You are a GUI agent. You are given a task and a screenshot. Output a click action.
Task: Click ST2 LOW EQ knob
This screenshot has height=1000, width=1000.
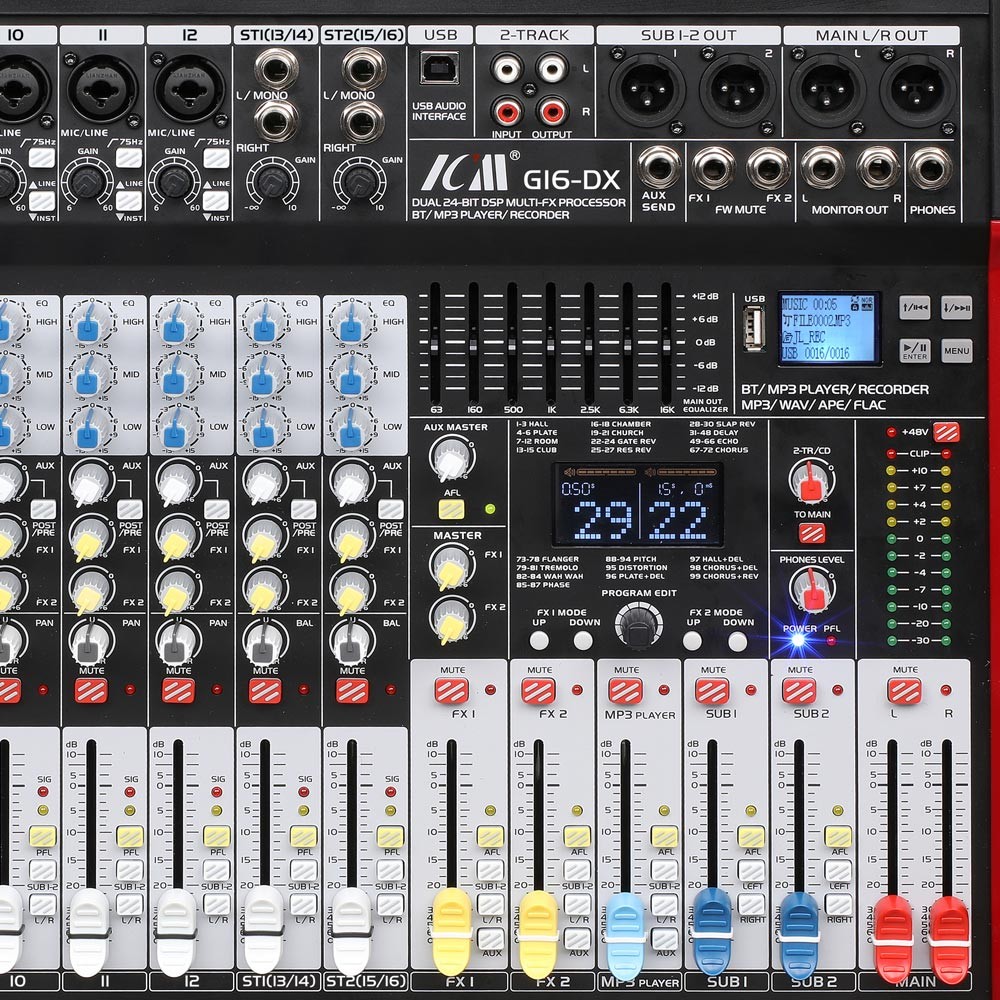coord(351,427)
